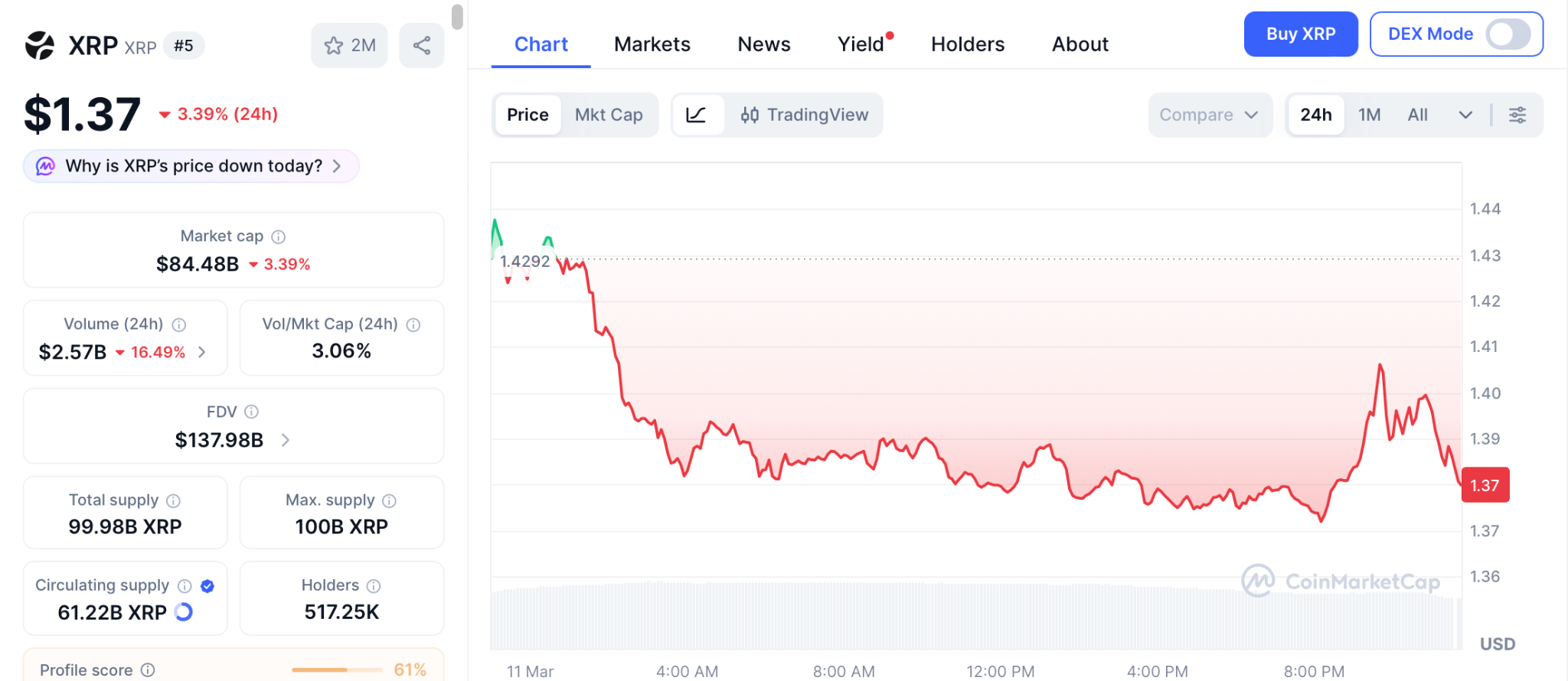Open the chart settings sliders icon
The width and height of the screenshot is (1568, 681).
pyautogui.click(x=1517, y=115)
